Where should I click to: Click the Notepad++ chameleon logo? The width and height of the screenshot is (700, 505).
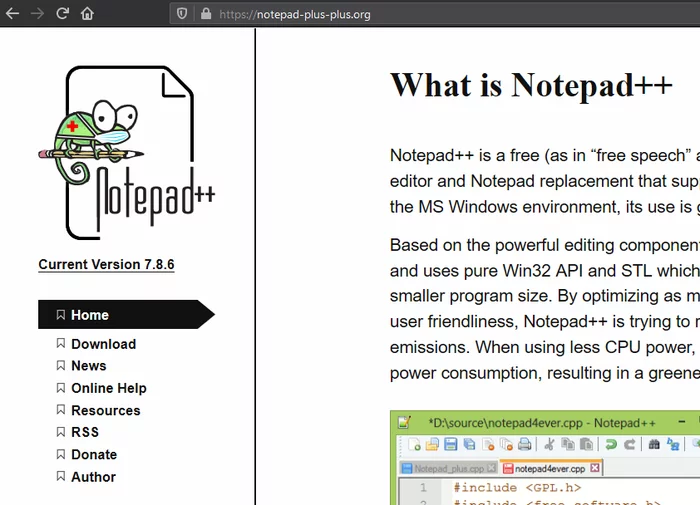pos(127,152)
